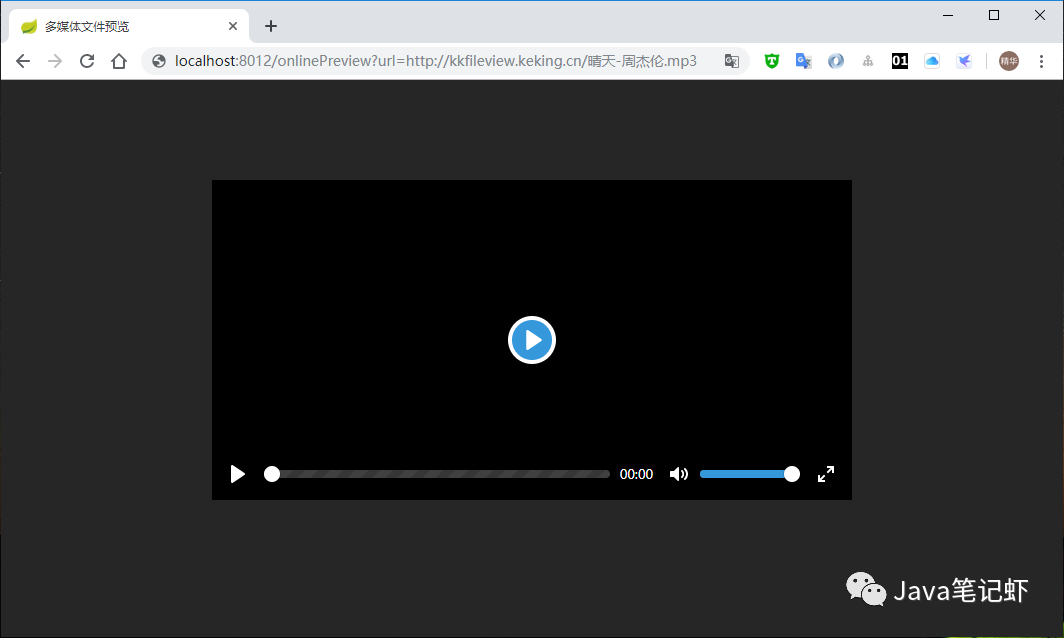Click the translate page icon in address bar
This screenshot has height=638, width=1064.
pyautogui.click(x=731, y=61)
